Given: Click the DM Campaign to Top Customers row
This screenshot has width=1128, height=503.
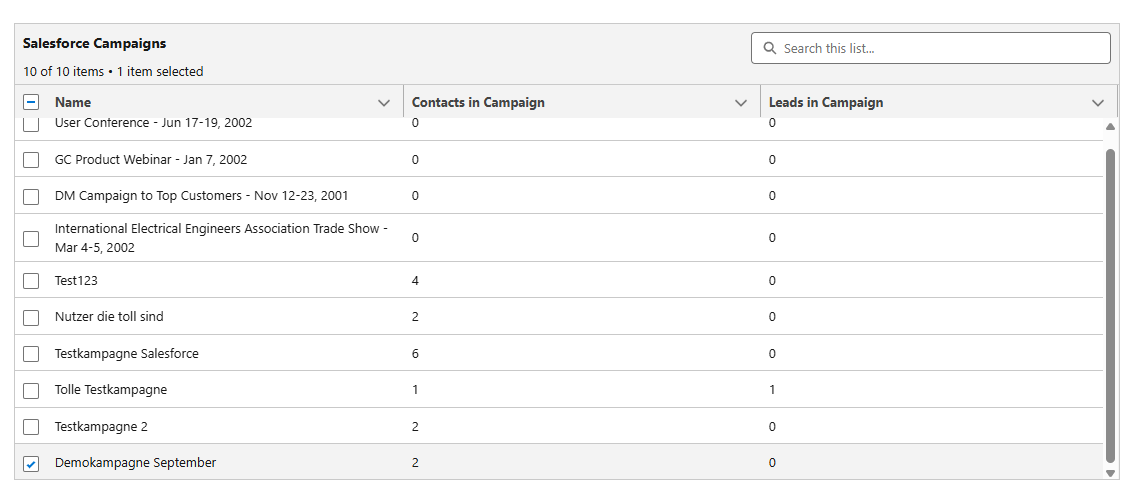Looking at the screenshot, I should [201, 196].
